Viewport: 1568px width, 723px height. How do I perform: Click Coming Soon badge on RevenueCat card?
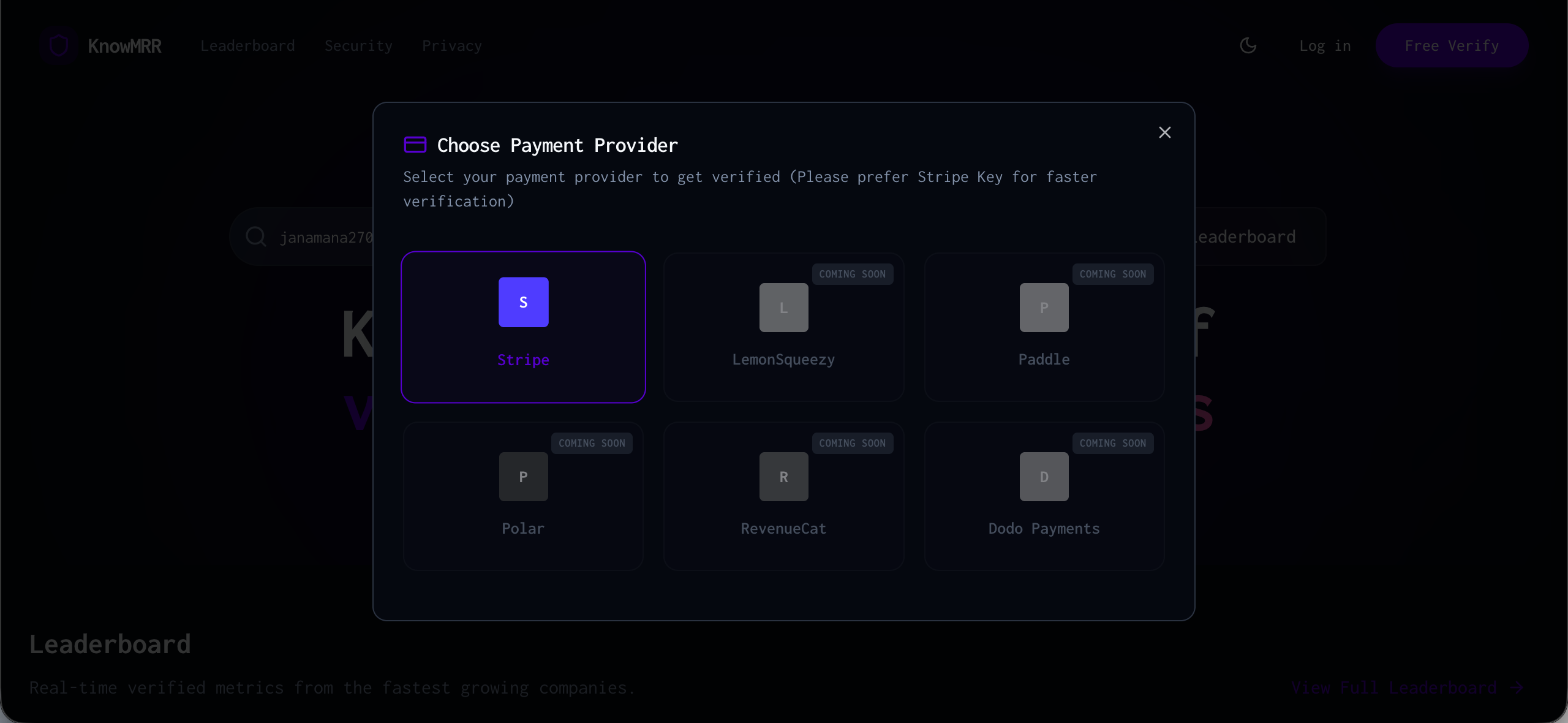[852, 443]
